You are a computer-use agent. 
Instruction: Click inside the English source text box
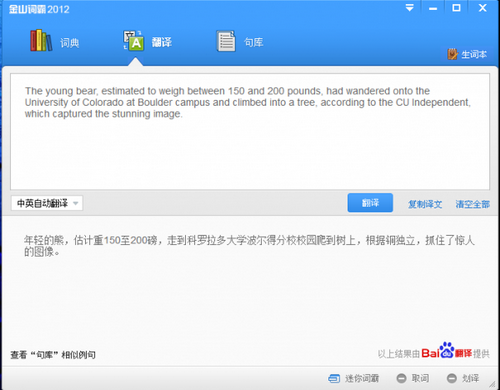tap(250, 132)
